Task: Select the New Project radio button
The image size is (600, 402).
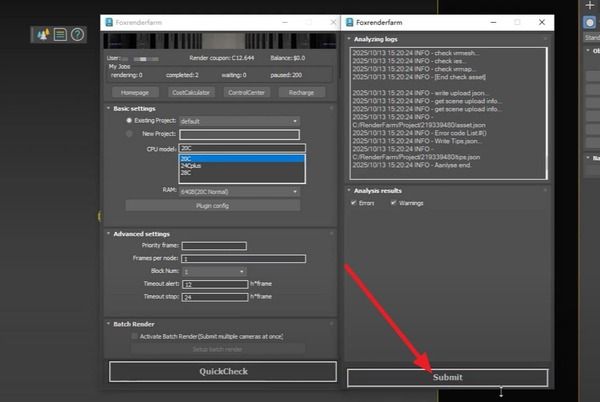Action: click(x=128, y=133)
